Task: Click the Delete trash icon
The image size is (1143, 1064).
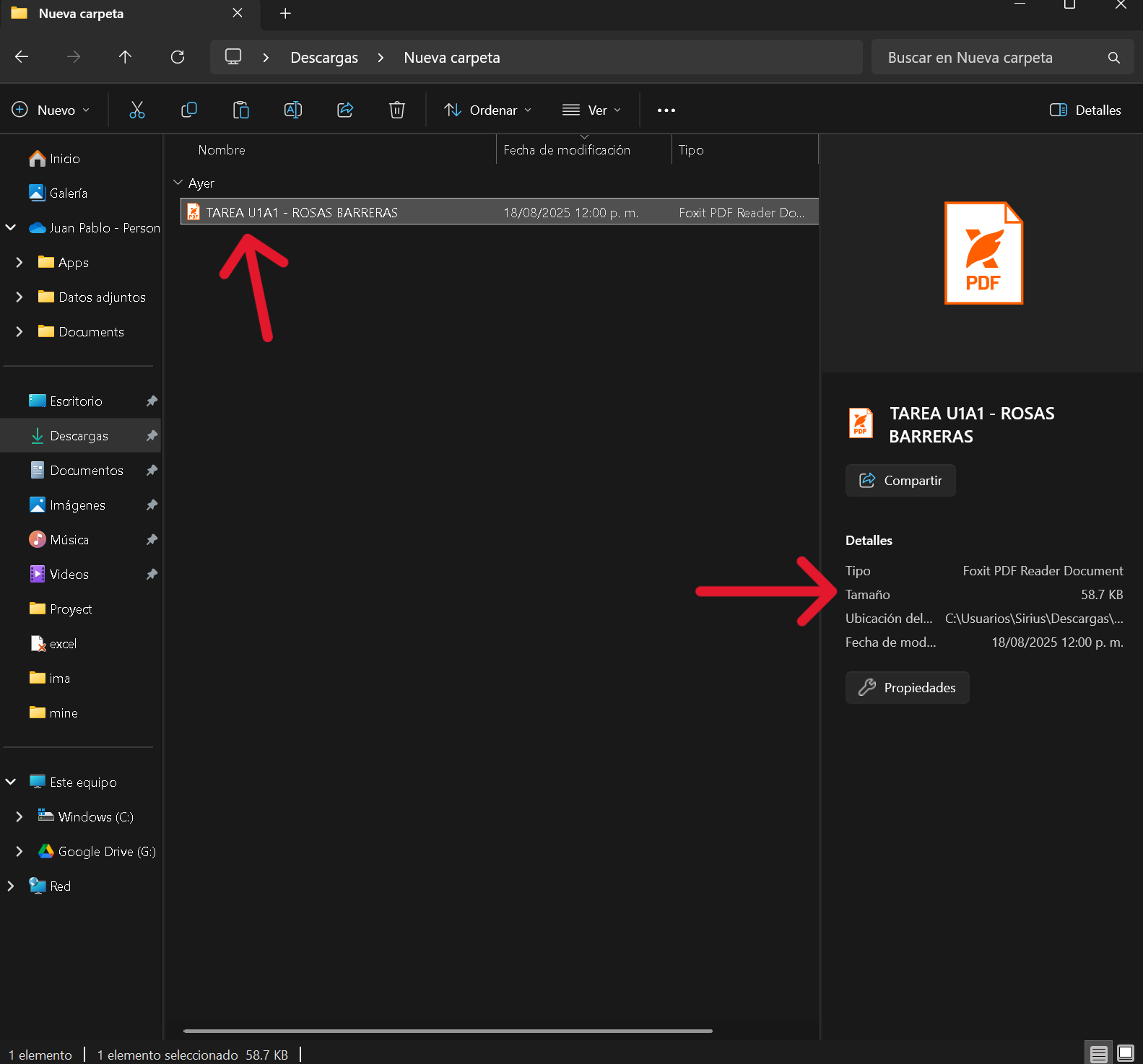Action: point(397,110)
